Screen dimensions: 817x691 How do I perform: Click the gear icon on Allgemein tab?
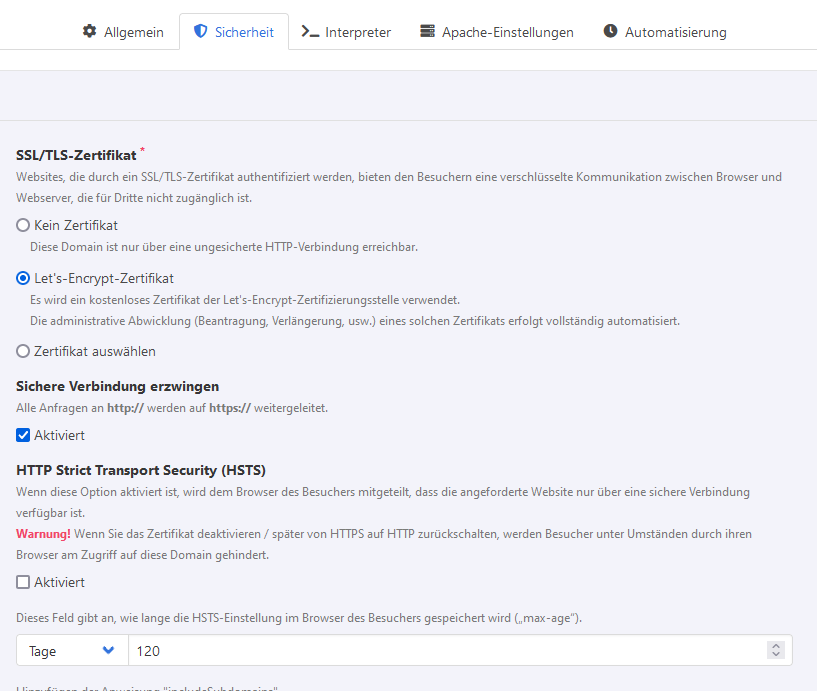pyautogui.click(x=89, y=32)
